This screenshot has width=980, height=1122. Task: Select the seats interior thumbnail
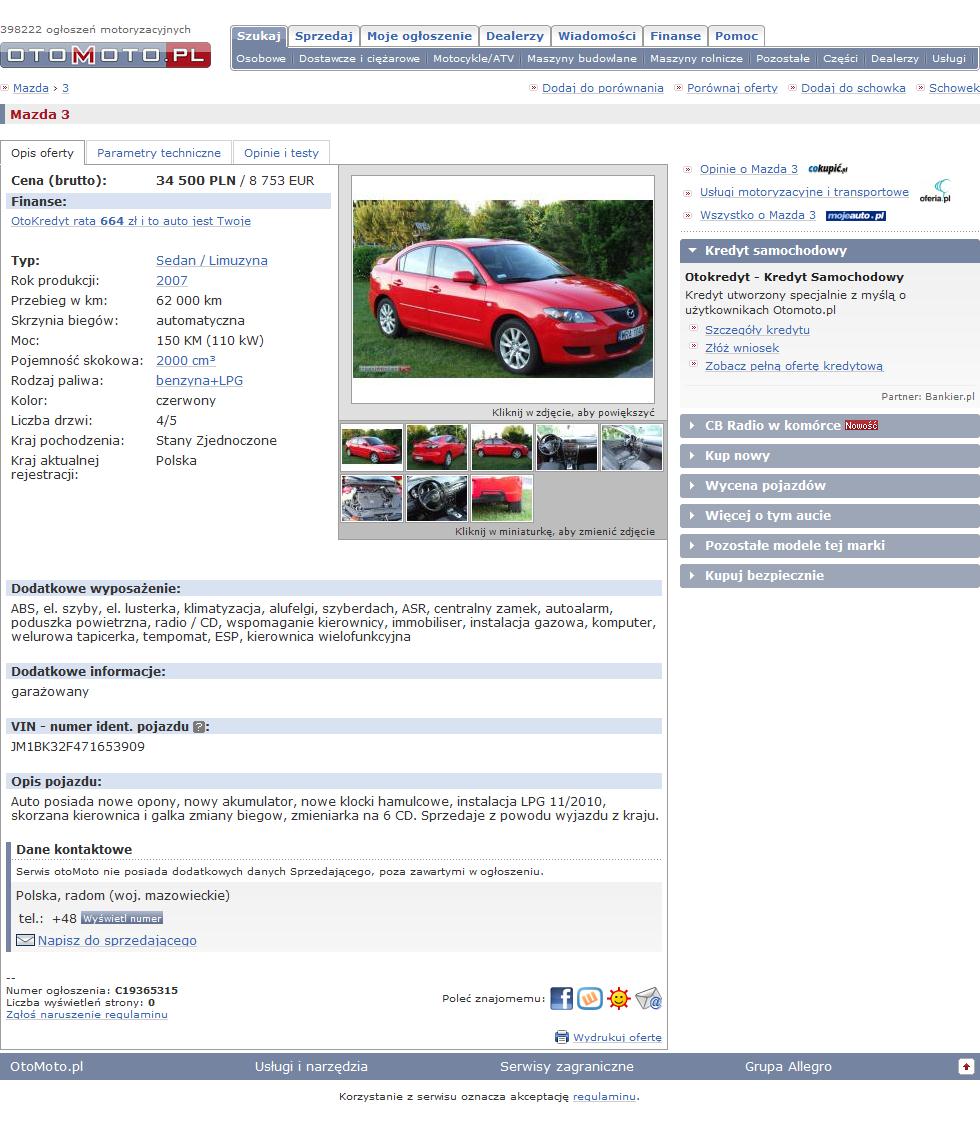point(632,447)
